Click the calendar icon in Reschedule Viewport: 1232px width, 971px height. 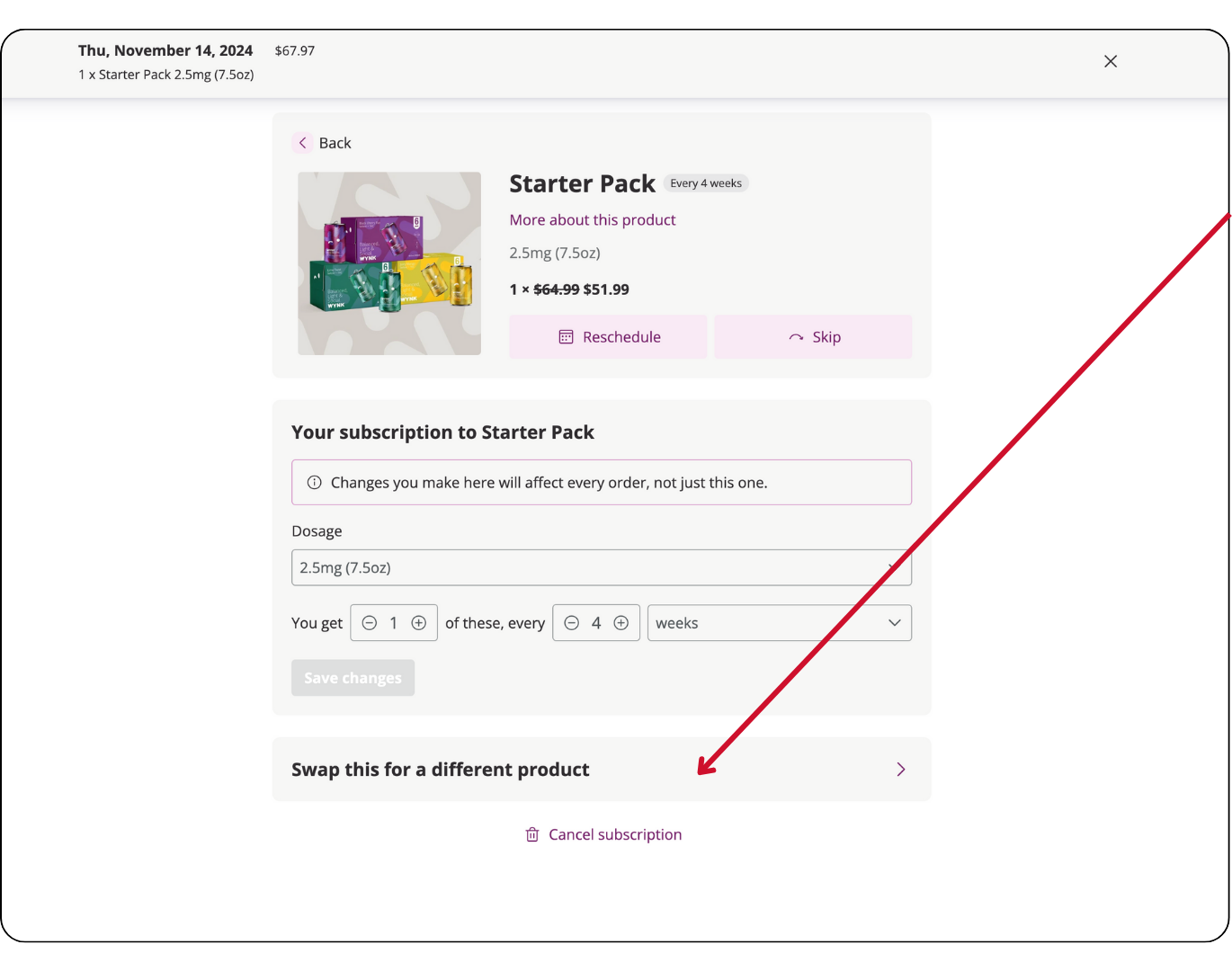tap(566, 337)
